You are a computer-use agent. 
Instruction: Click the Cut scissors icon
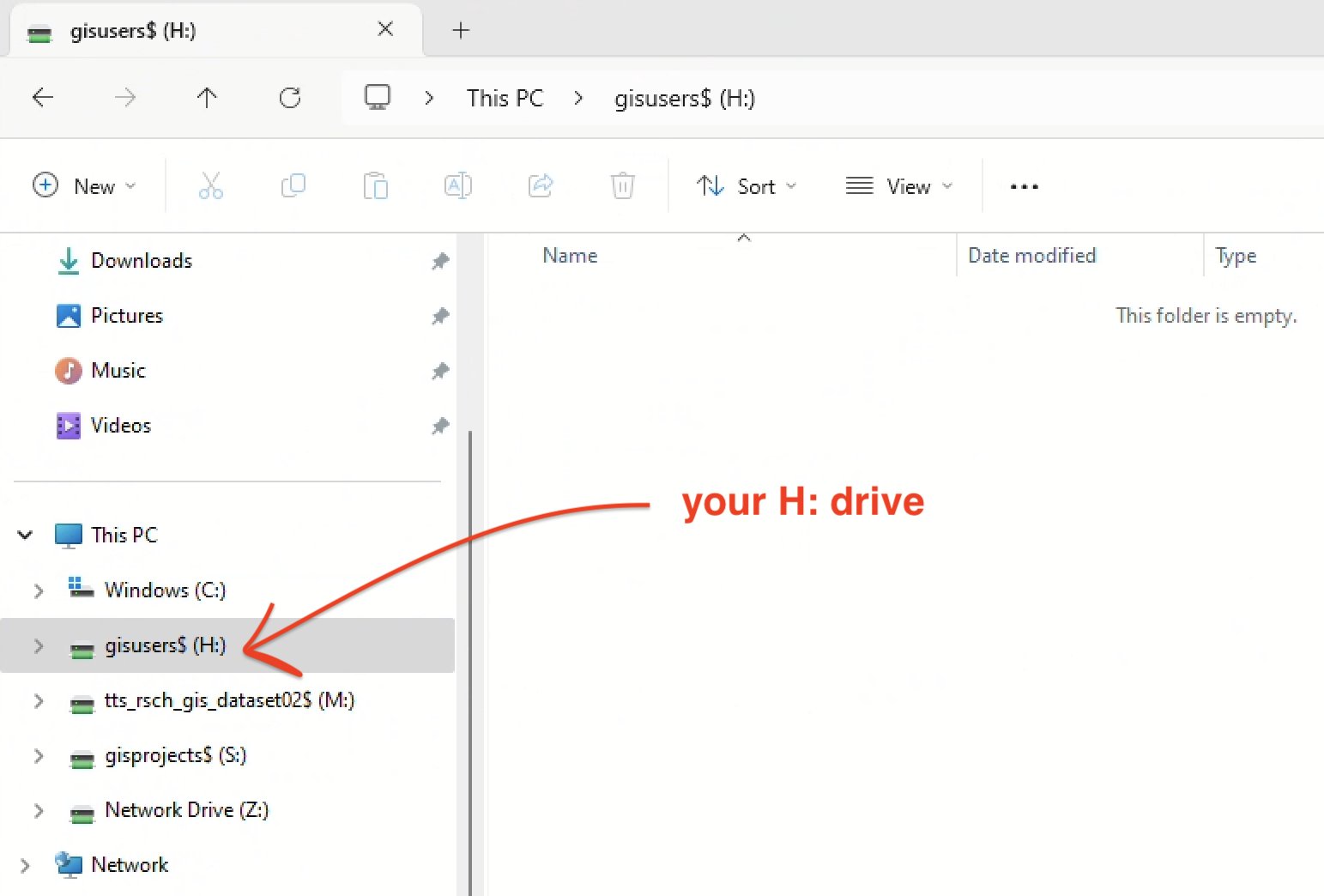point(211,185)
